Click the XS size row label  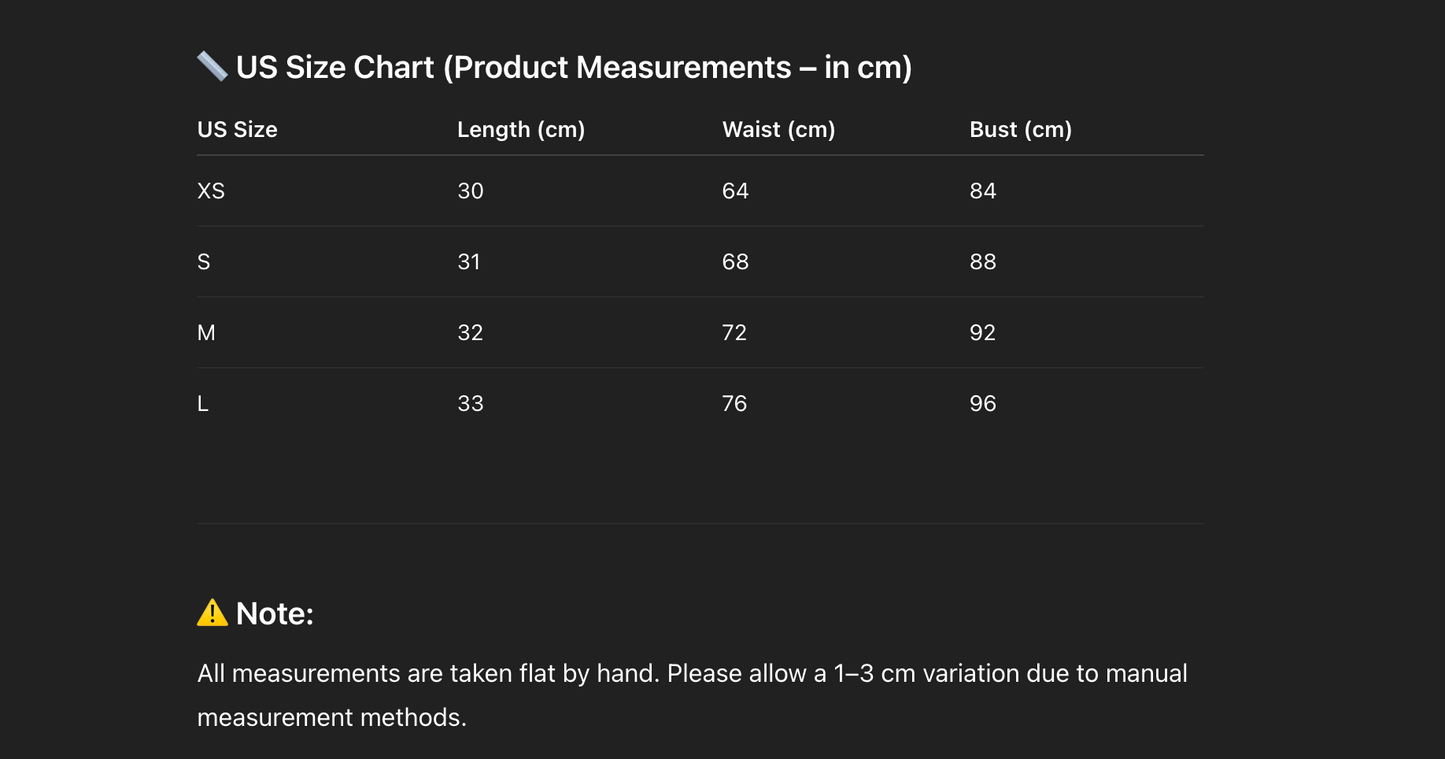211,191
